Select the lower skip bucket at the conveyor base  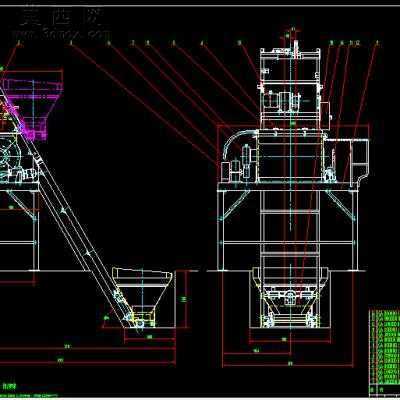pyautogui.click(x=142, y=297)
